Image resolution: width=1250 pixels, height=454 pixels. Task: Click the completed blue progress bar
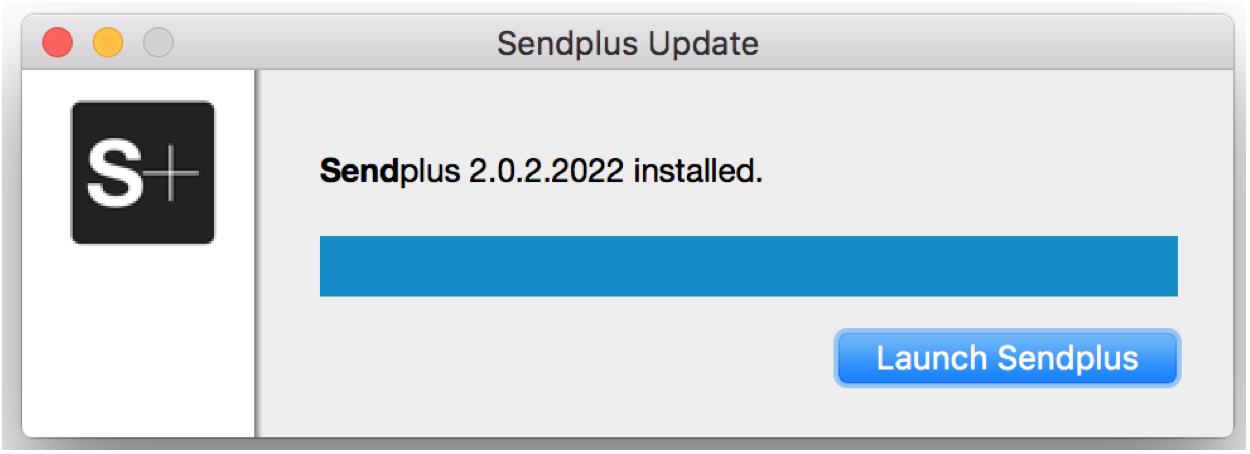(748, 266)
